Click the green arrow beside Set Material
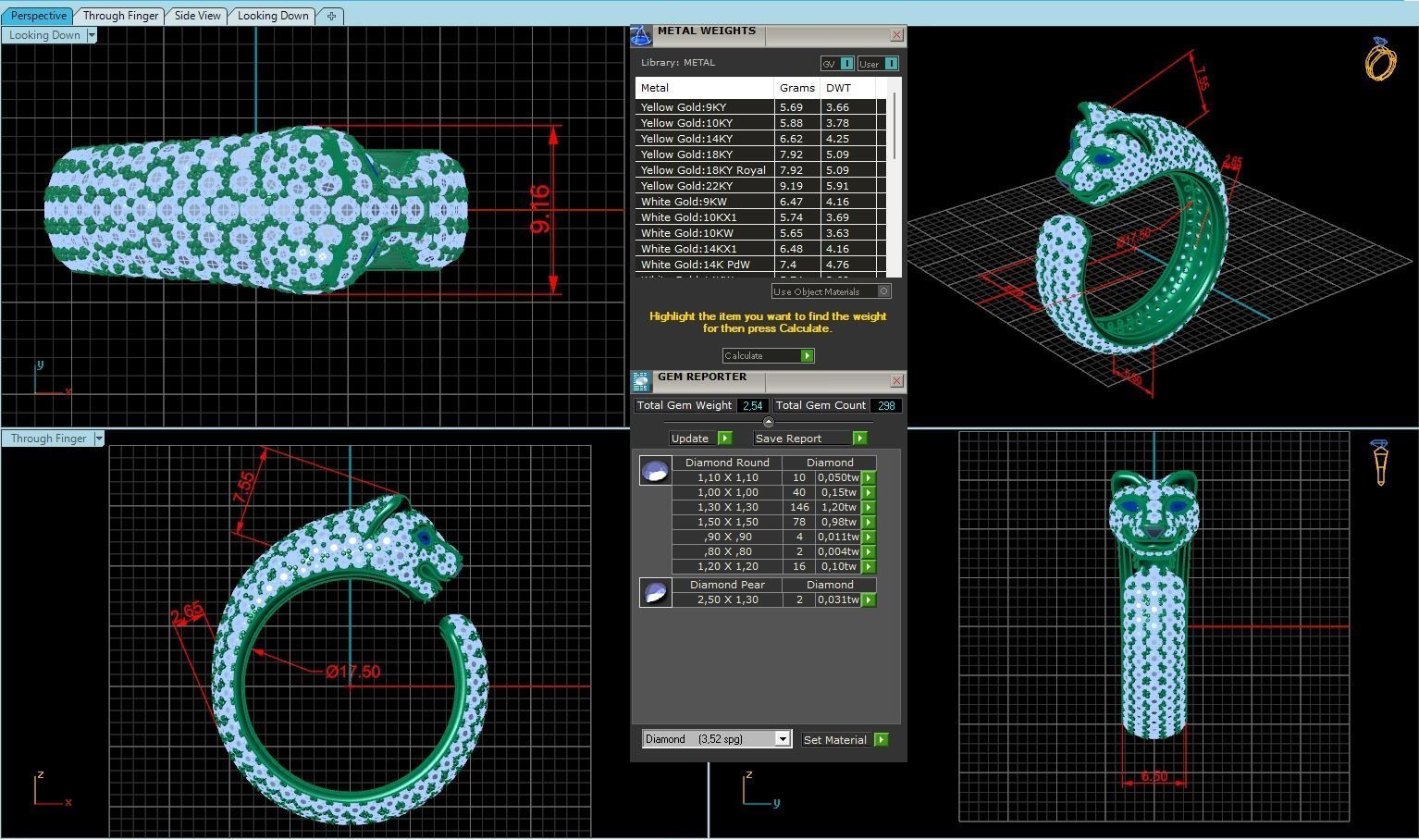This screenshot has height=840, width=1419. pyautogui.click(x=881, y=740)
